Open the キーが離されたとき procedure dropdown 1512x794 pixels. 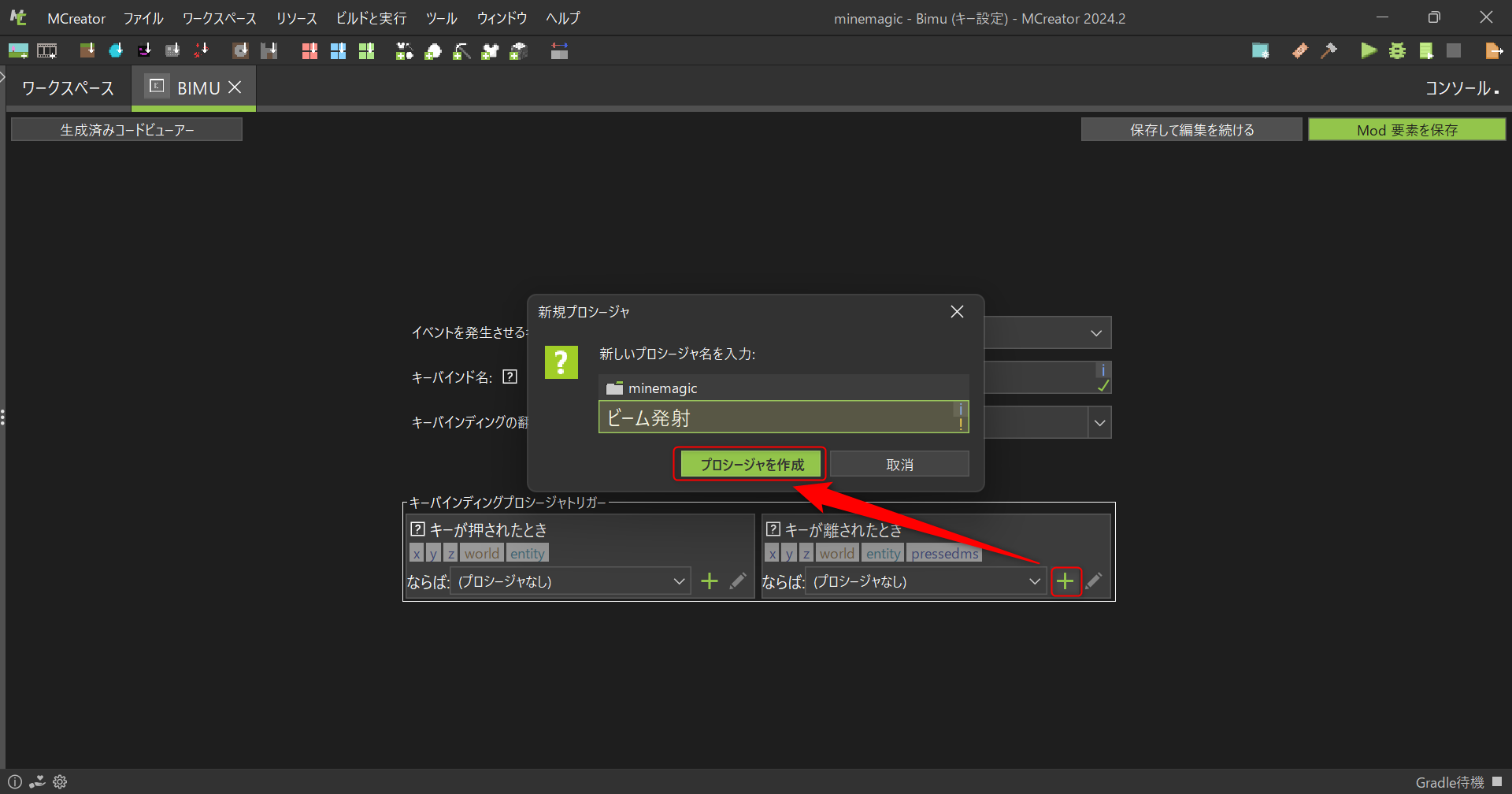click(x=925, y=581)
